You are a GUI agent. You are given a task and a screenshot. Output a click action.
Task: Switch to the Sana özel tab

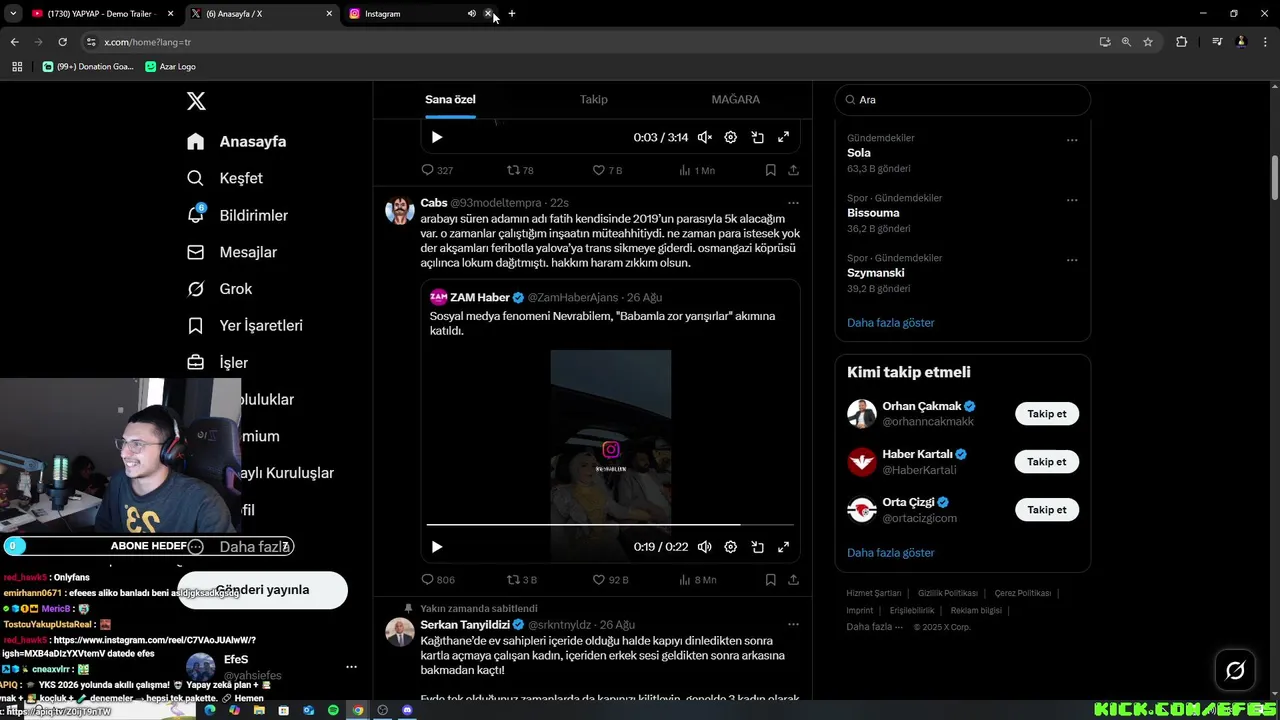450,100
